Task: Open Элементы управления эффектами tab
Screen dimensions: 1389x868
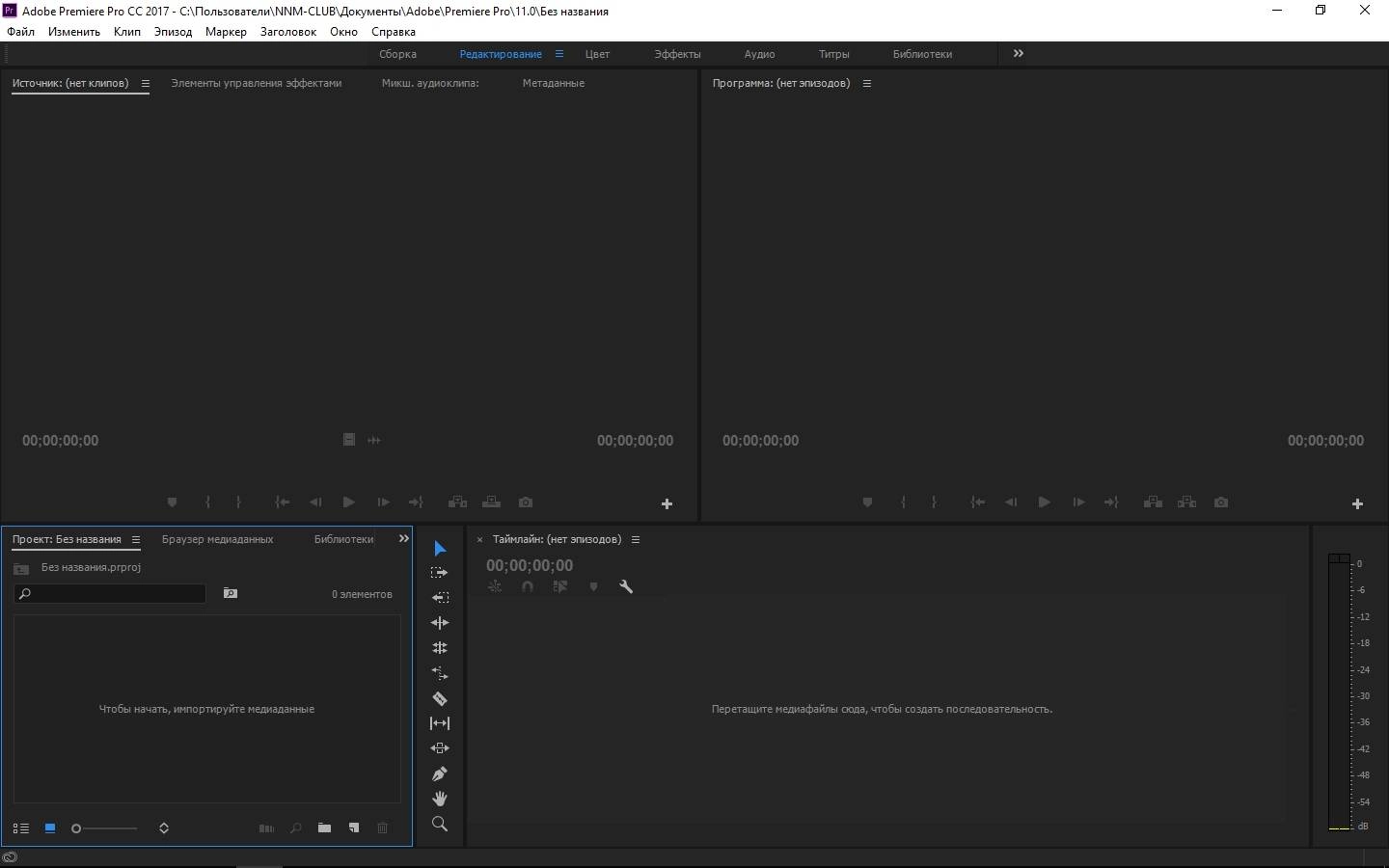Action: point(257,83)
